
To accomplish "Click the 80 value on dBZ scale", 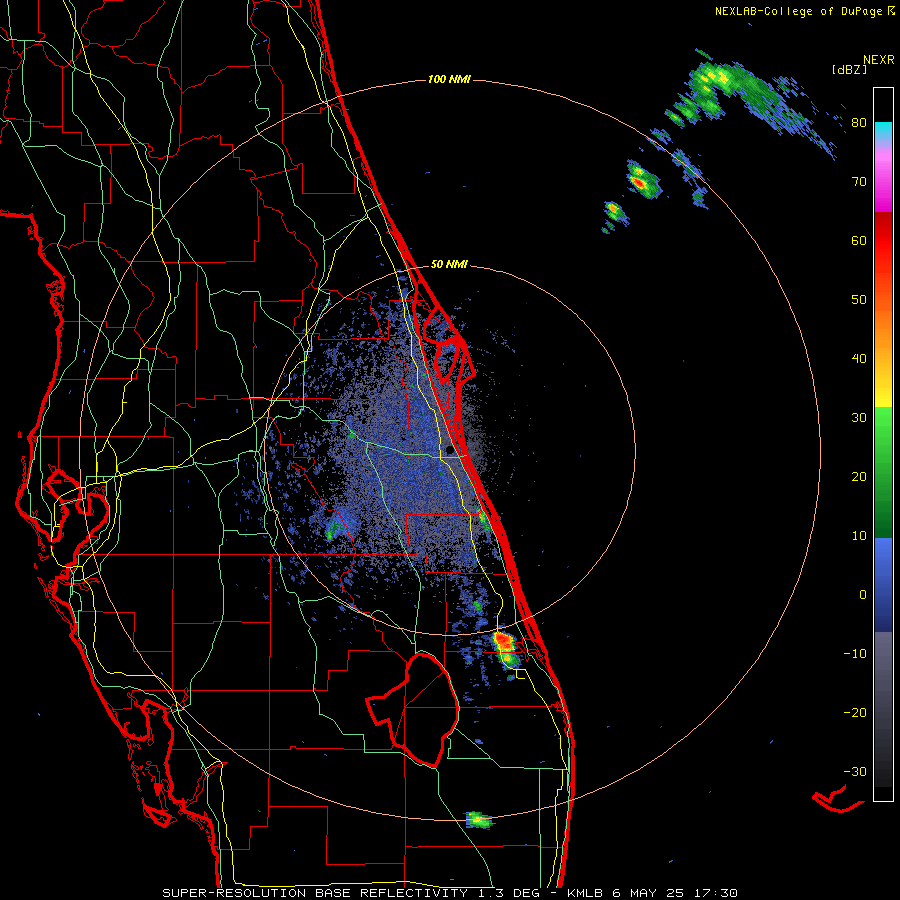I will click(859, 123).
